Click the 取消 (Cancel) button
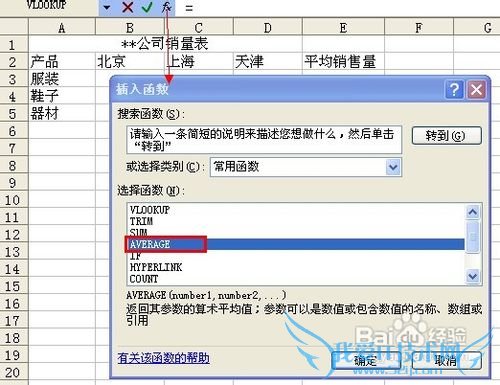The image size is (500, 385). pyautogui.click(x=446, y=360)
